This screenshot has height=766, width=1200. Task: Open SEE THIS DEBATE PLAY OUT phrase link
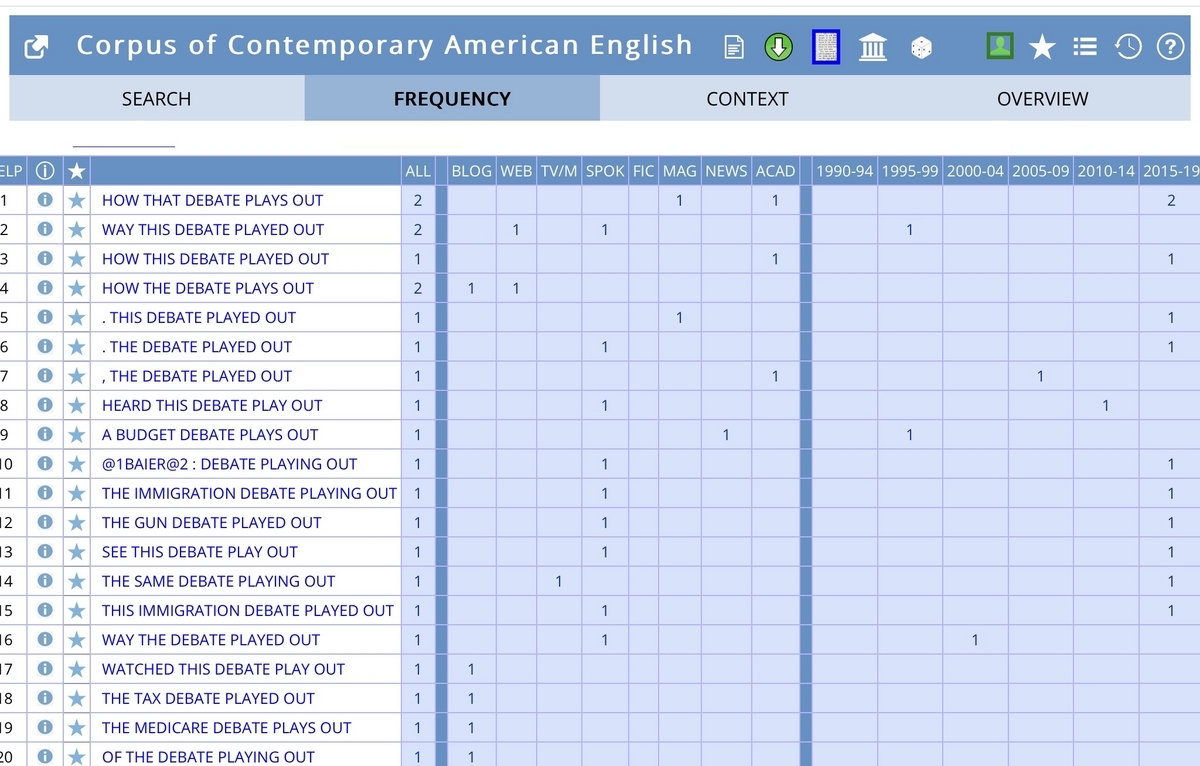(x=200, y=552)
